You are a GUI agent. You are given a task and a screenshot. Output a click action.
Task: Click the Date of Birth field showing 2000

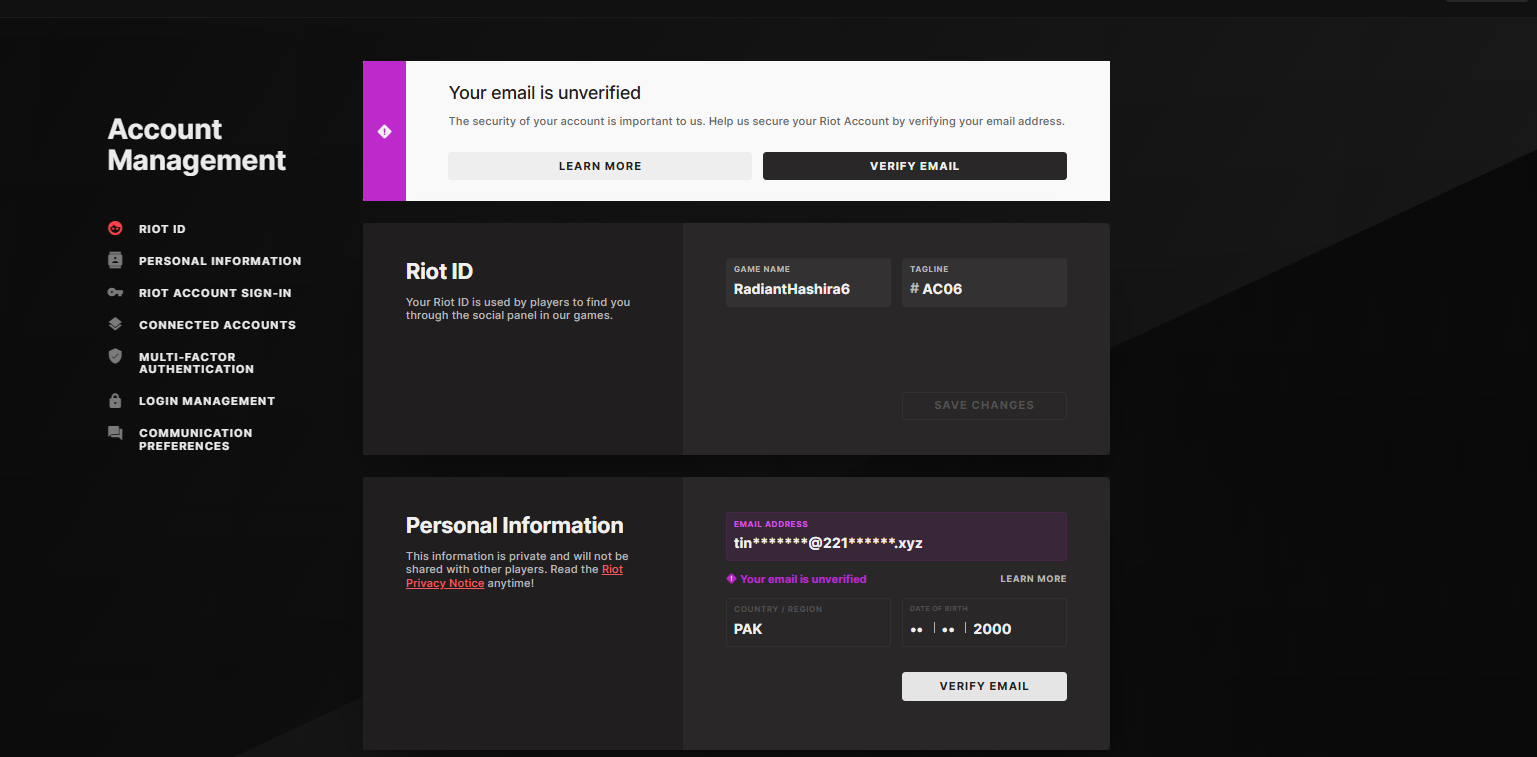click(x=984, y=622)
